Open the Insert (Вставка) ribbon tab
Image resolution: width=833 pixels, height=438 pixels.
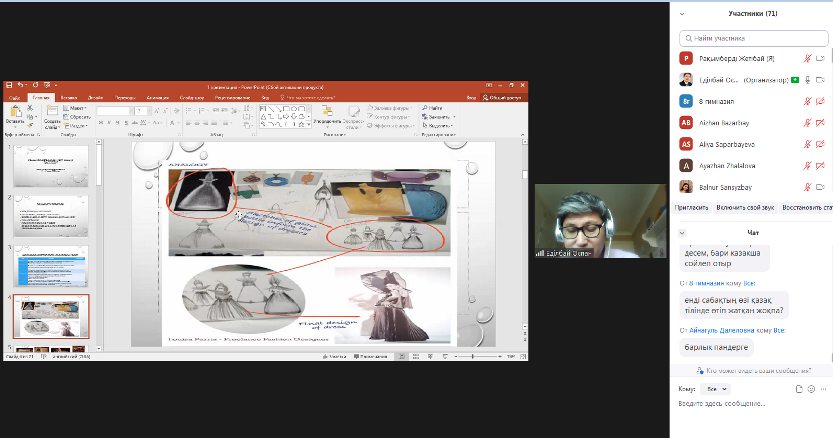[x=67, y=98]
